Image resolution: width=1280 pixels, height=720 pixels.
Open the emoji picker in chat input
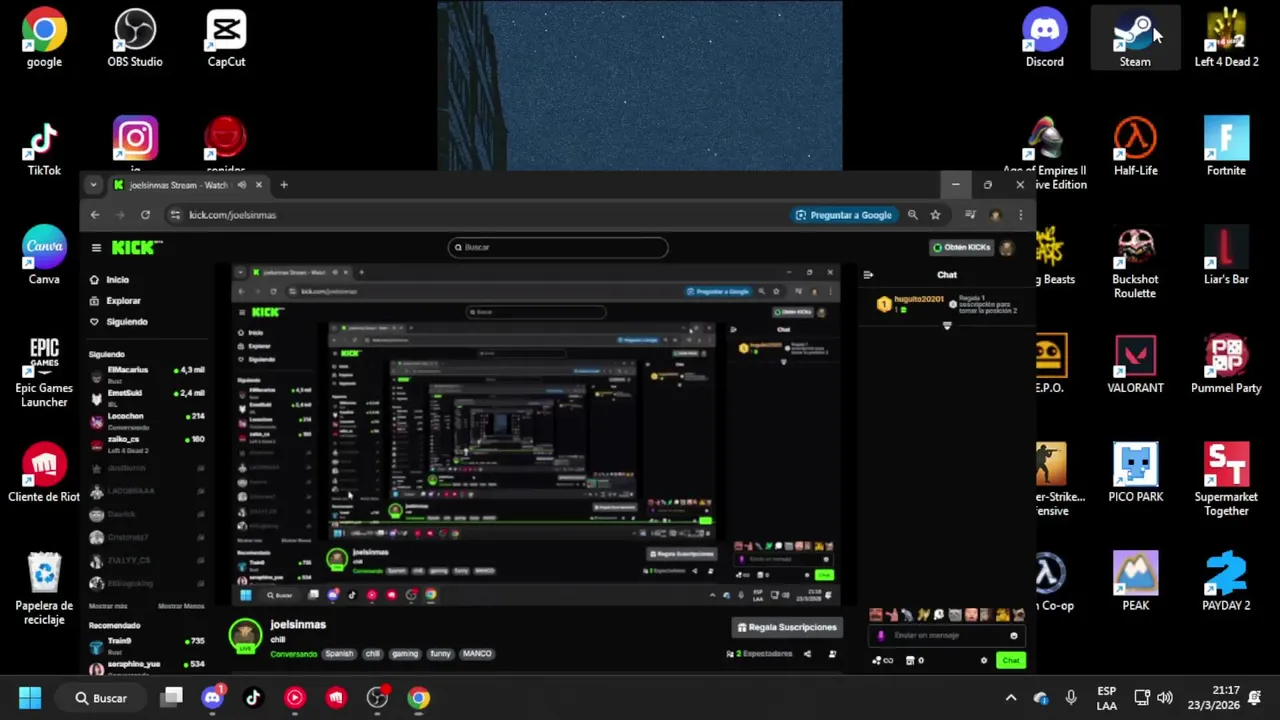click(1013, 636)
